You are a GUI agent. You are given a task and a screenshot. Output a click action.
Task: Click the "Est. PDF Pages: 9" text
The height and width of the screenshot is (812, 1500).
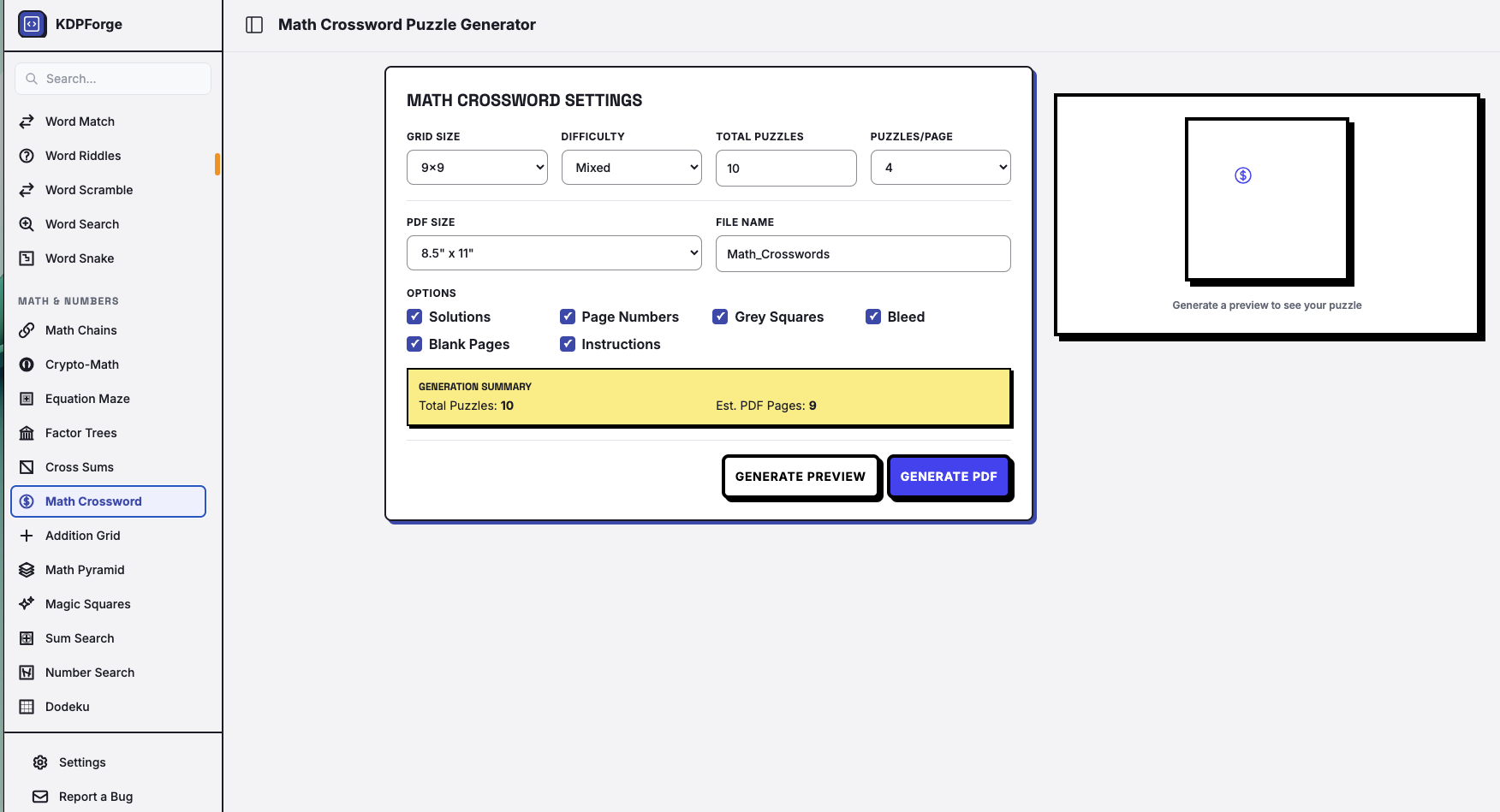click(766, 406)
